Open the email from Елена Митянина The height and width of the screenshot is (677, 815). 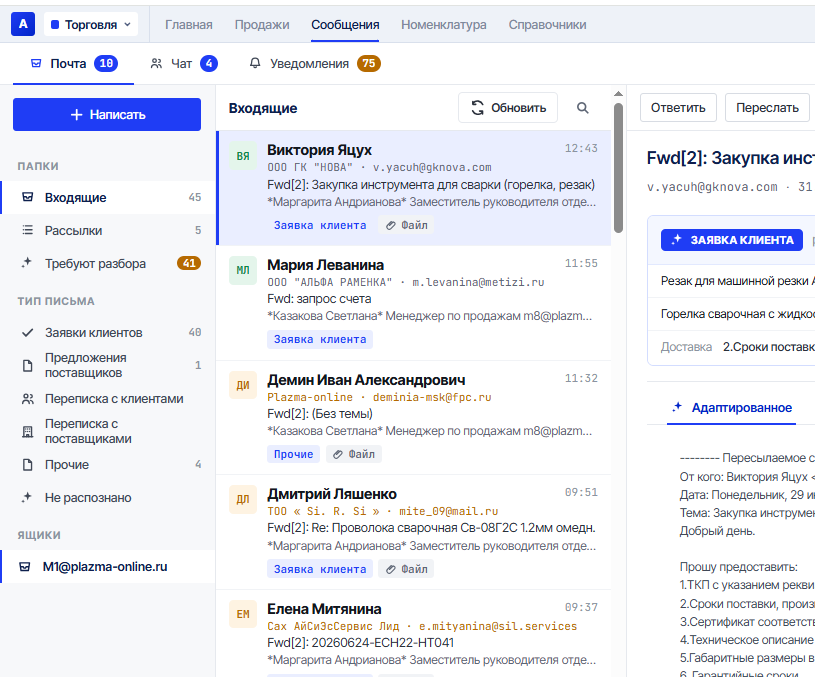point(414,634)
